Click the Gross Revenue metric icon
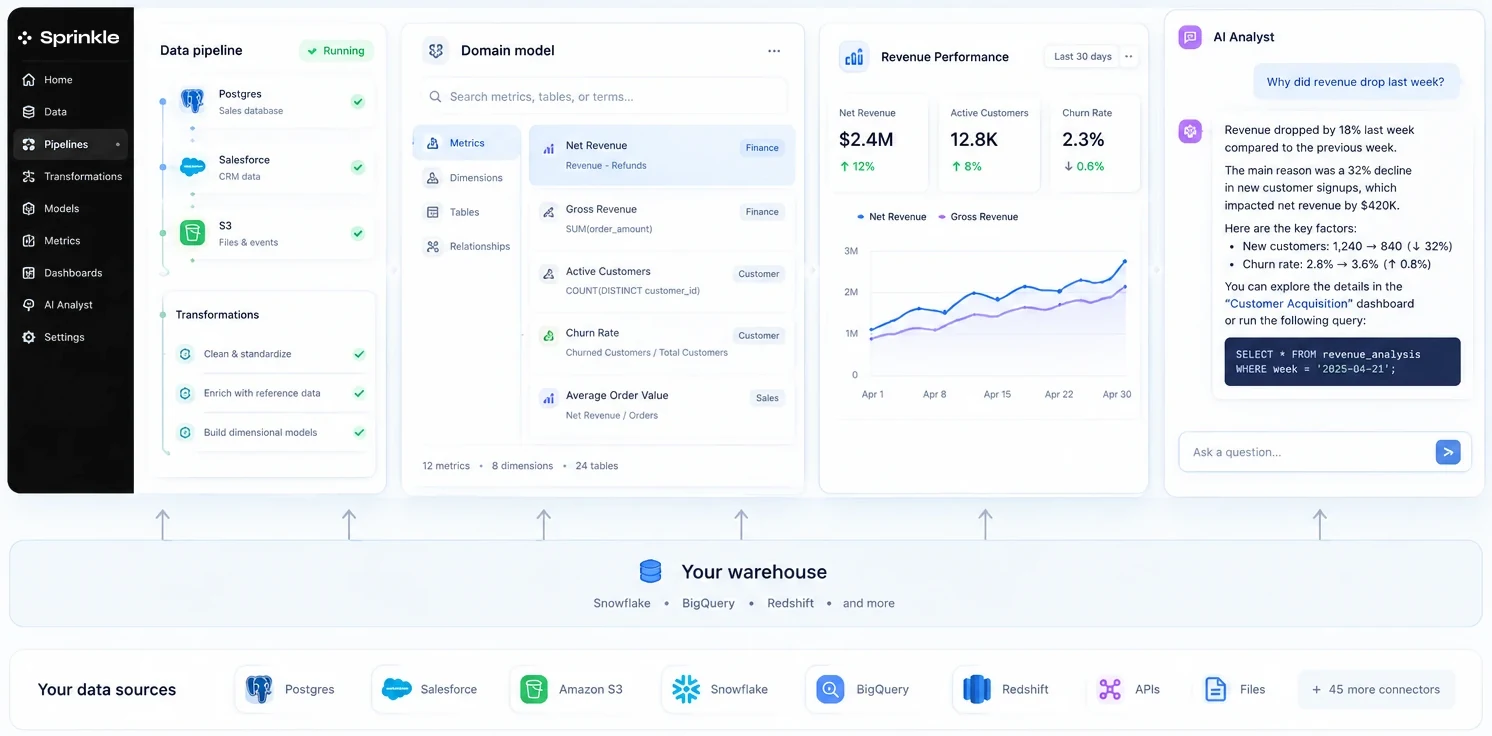 [x=548, y=212]
